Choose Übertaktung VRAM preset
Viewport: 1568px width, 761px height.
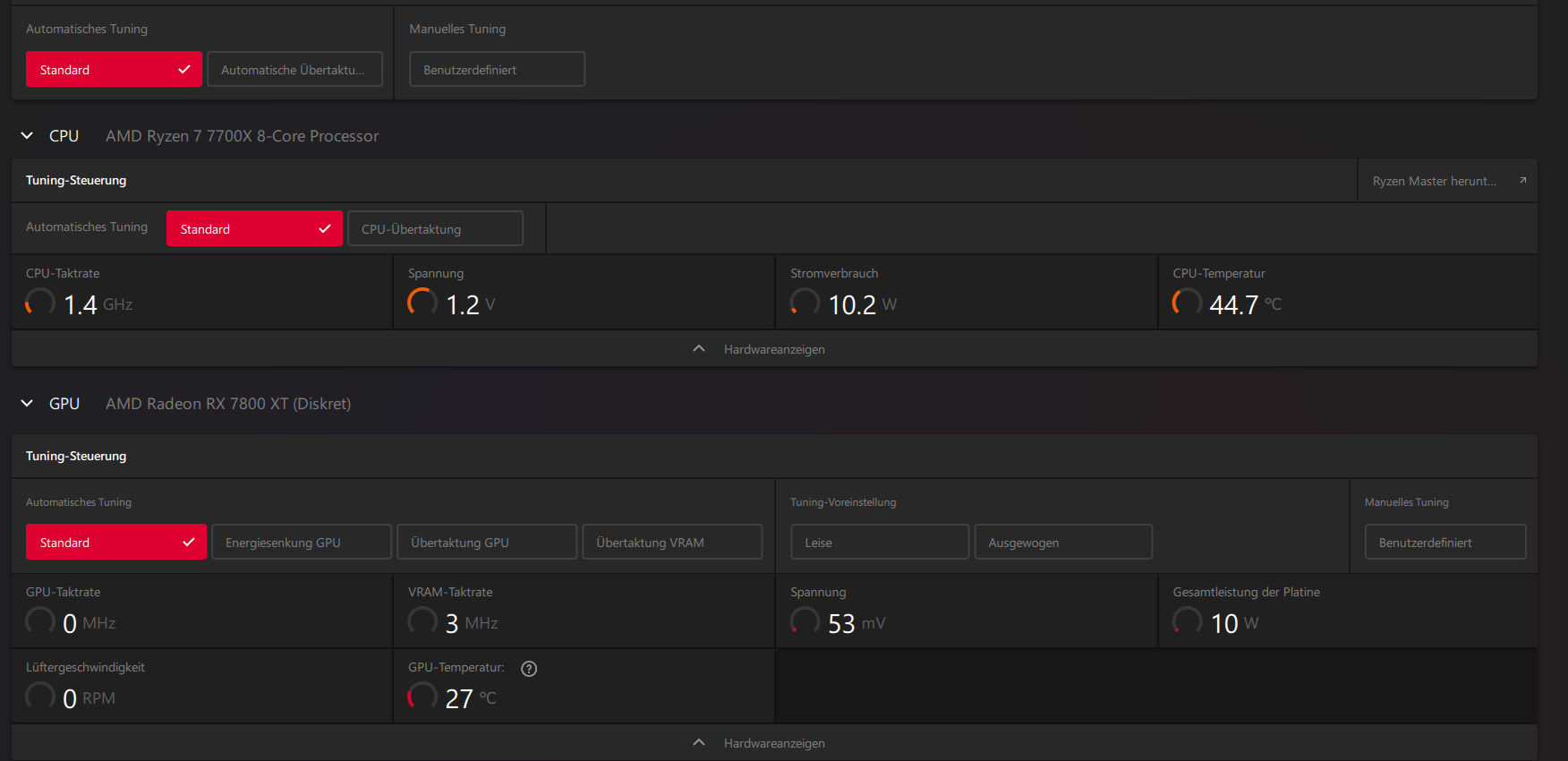pyautogui.click(x=672, y=542)
